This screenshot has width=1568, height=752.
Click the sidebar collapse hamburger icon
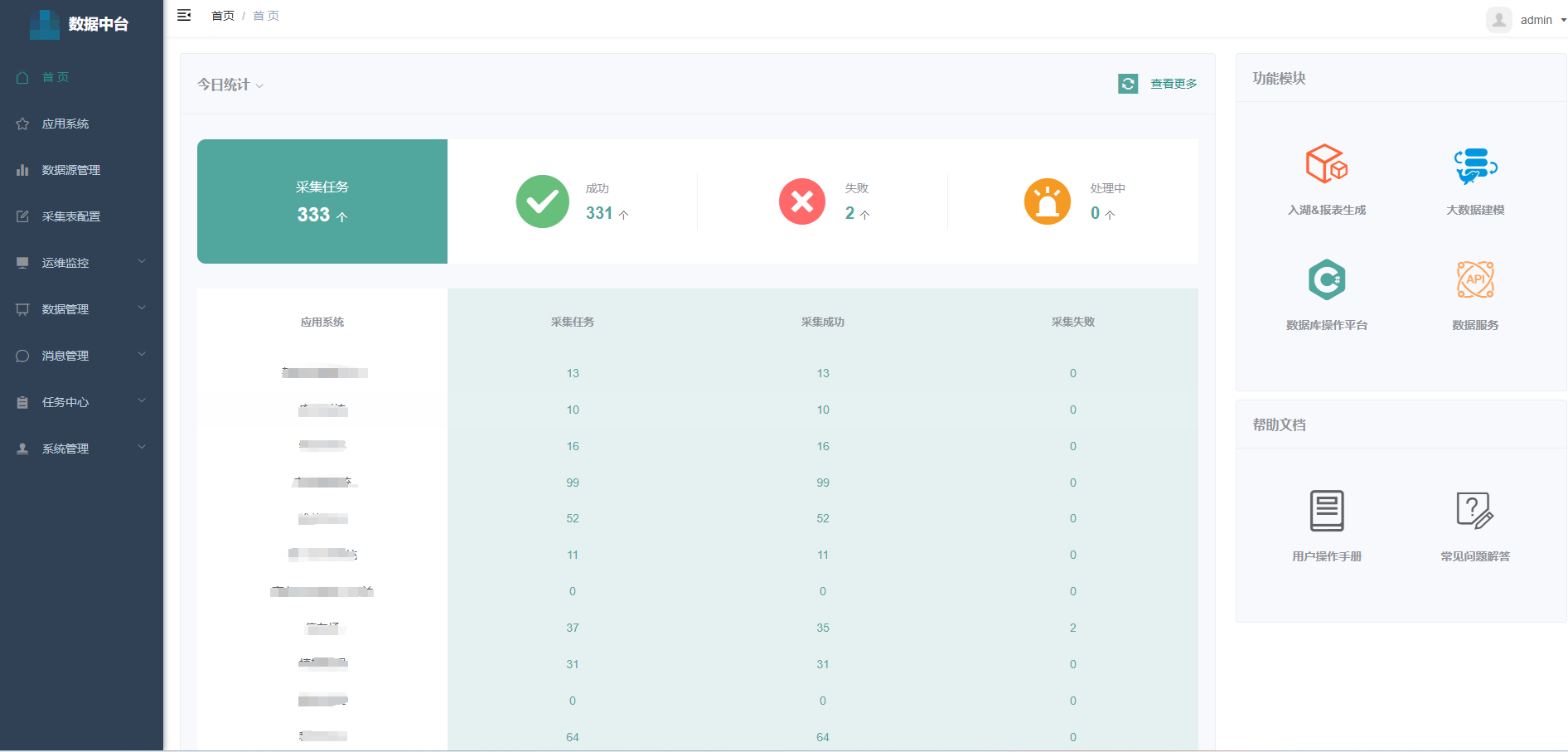click(x=184, y=15)
